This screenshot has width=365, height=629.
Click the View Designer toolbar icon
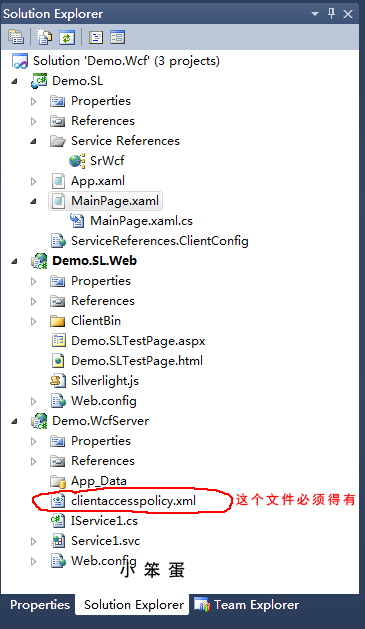tap(118, 37)
